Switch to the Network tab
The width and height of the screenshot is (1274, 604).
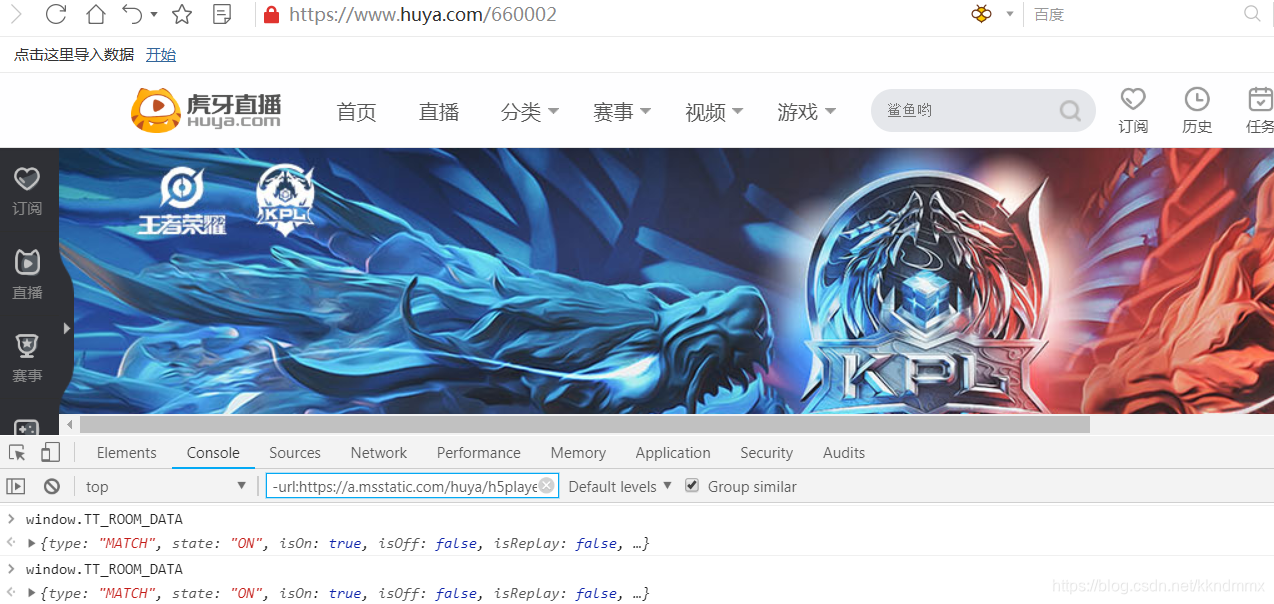coord(379,453)
